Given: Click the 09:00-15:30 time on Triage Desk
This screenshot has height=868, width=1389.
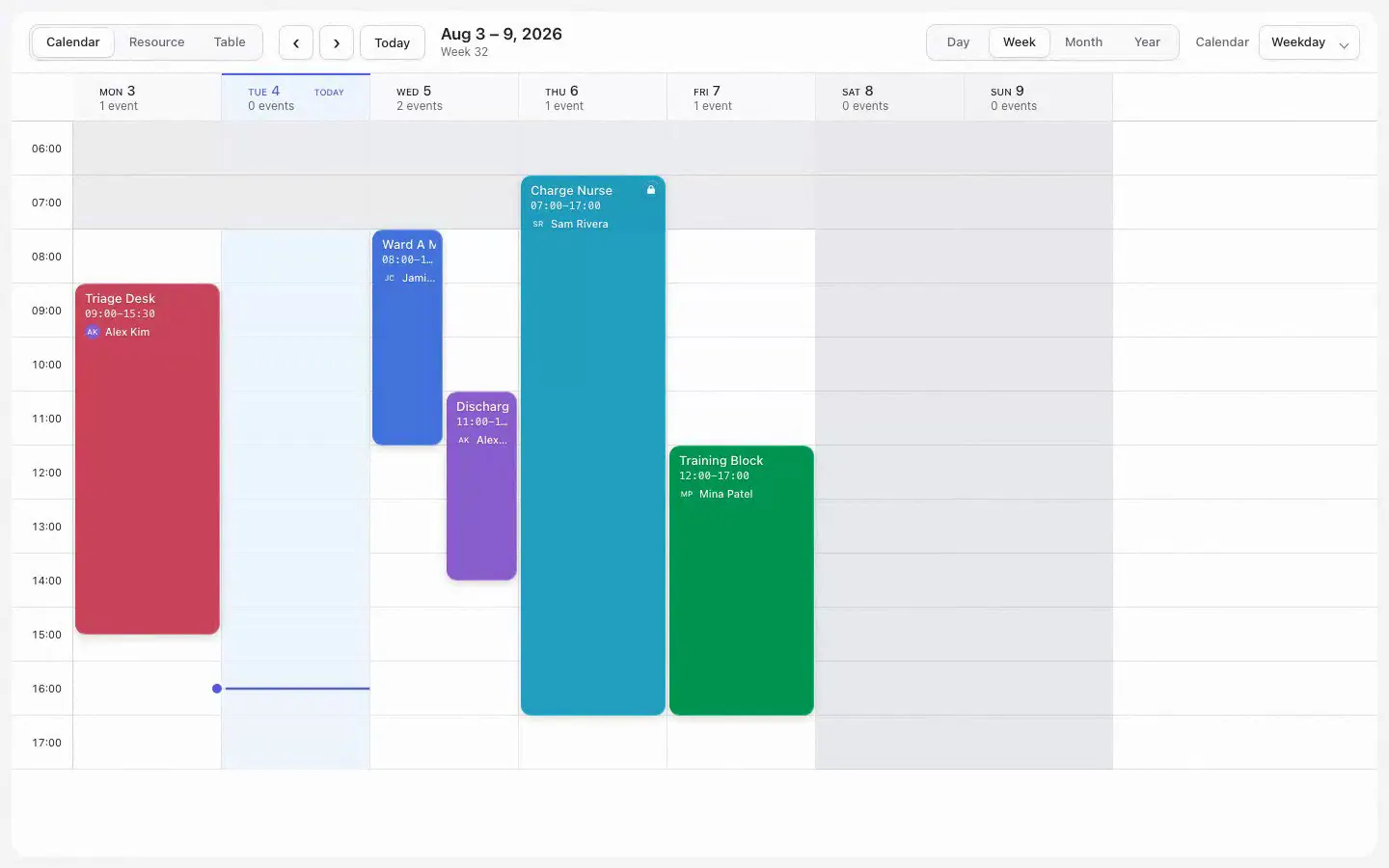Looking at the screenshot, I should click(120, 313).
